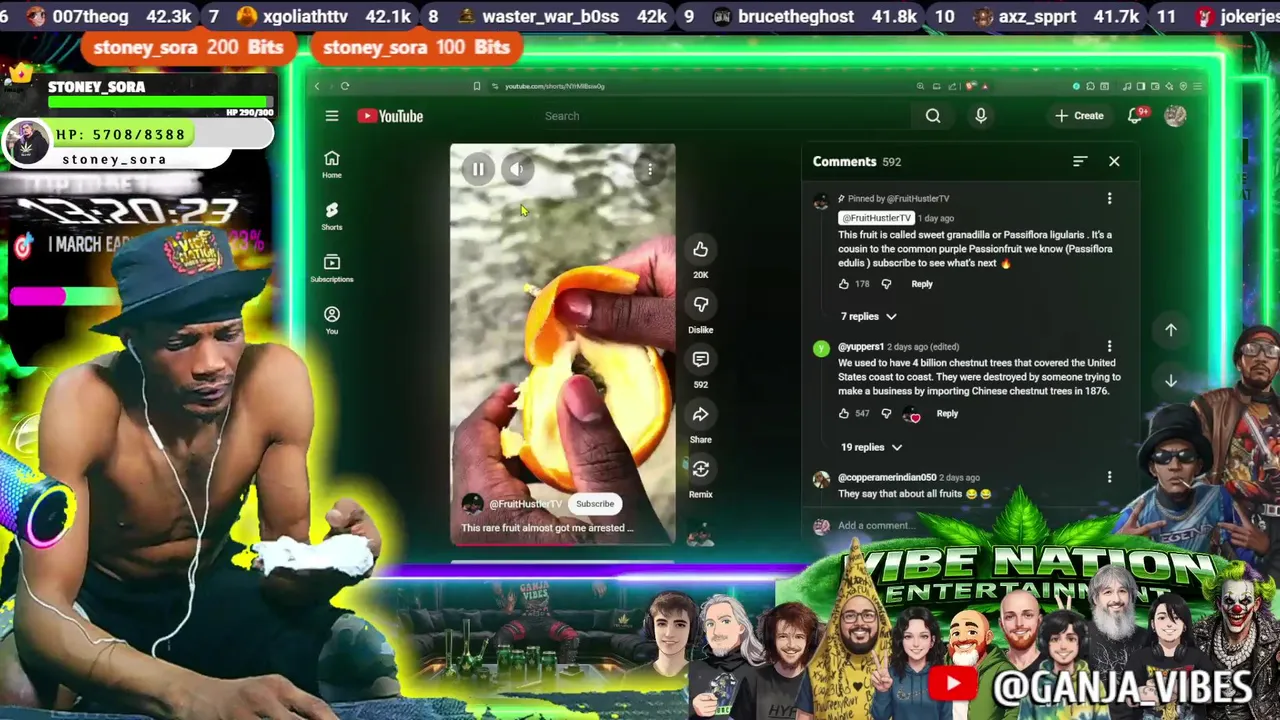The image size is (1280, 720).
Task: Click the Short's video caption text
Action: coord(547,528)
